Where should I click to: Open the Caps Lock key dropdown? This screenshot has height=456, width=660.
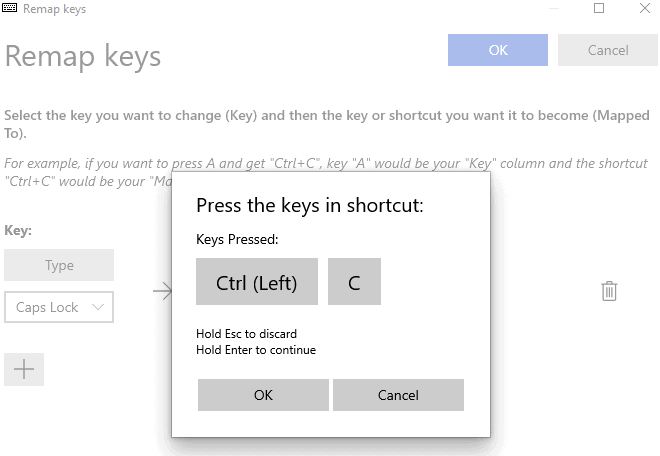(59, 307)
